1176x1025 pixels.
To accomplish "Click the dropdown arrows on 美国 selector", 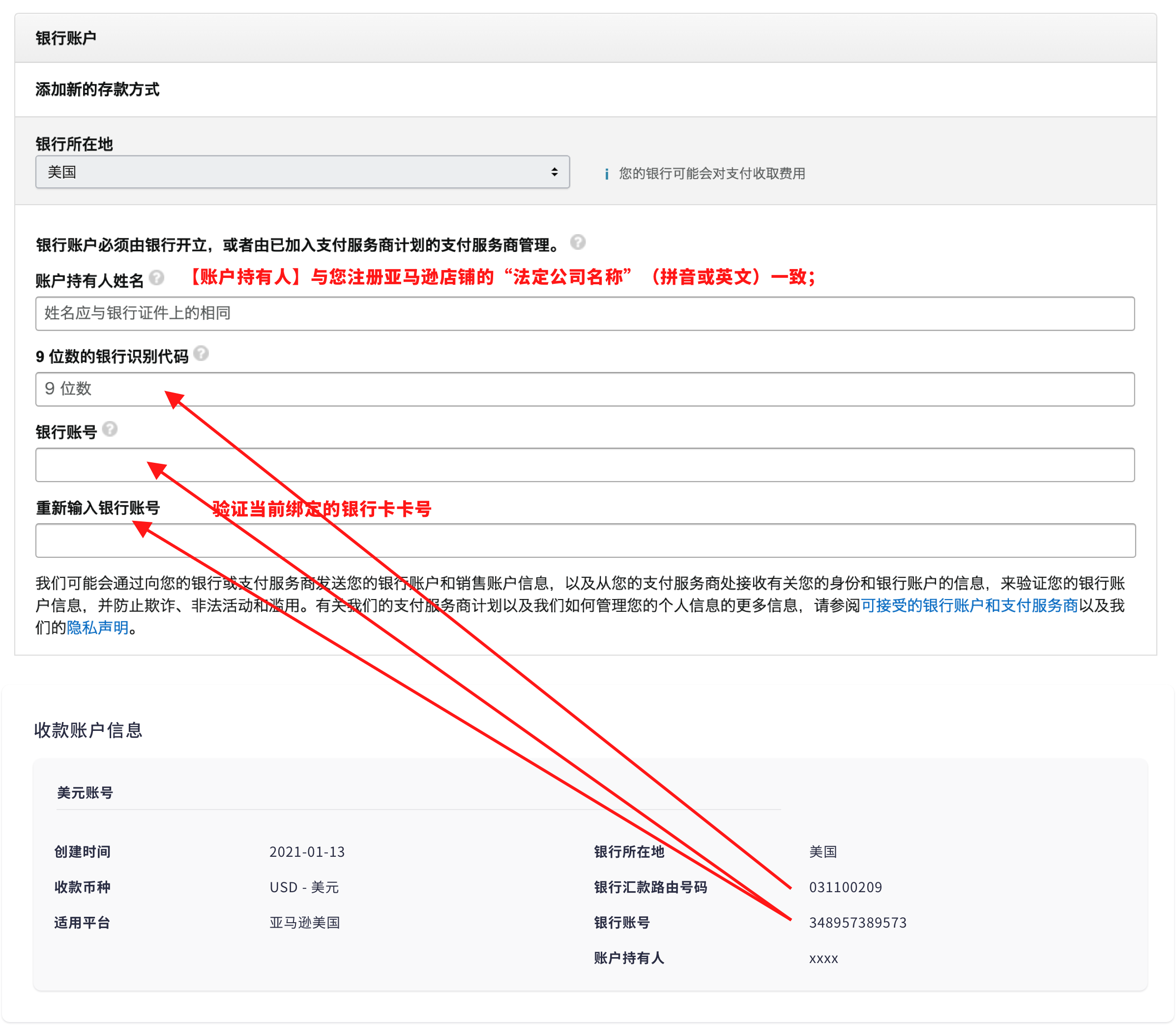I will point(554,172).
